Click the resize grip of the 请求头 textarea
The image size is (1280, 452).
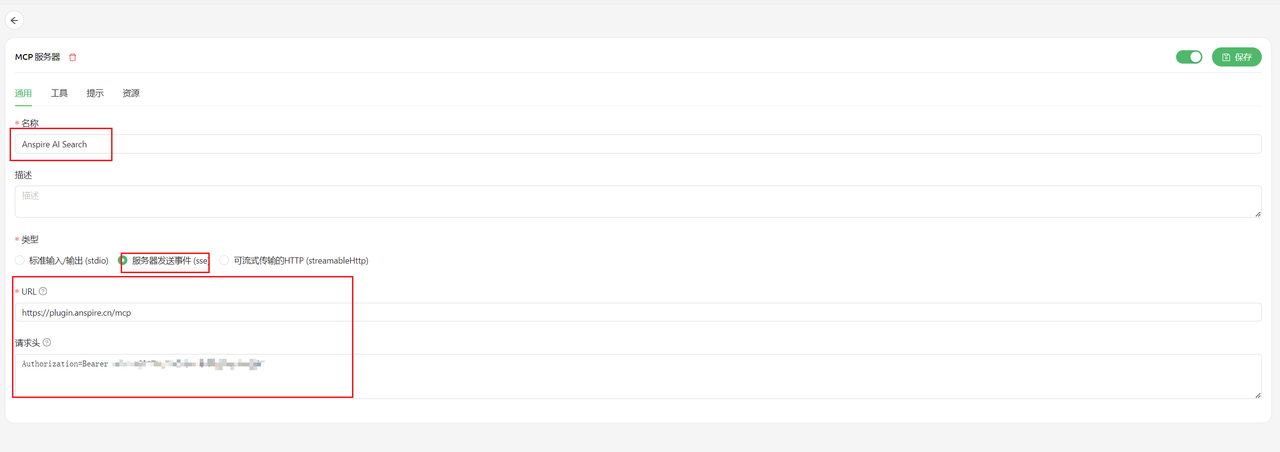tap(1257, 394)
